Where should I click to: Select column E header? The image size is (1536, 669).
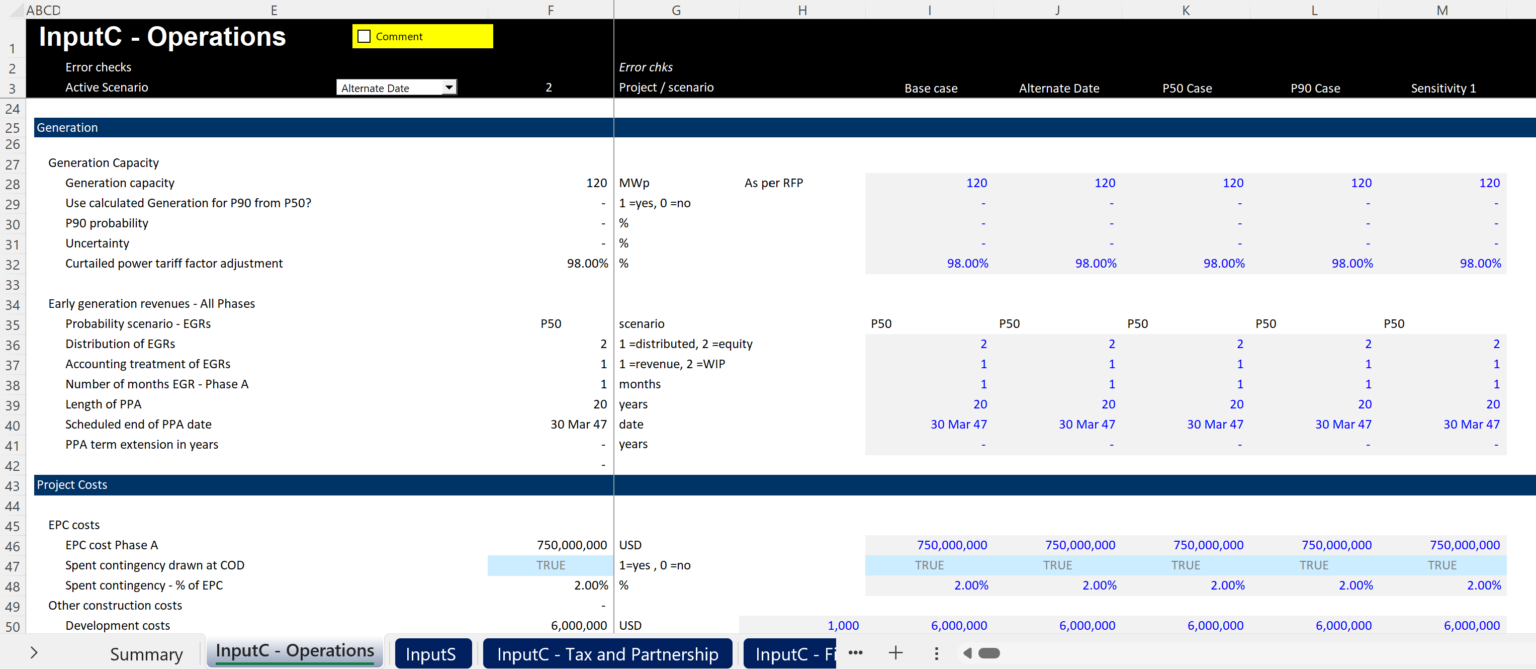(274, 10)
